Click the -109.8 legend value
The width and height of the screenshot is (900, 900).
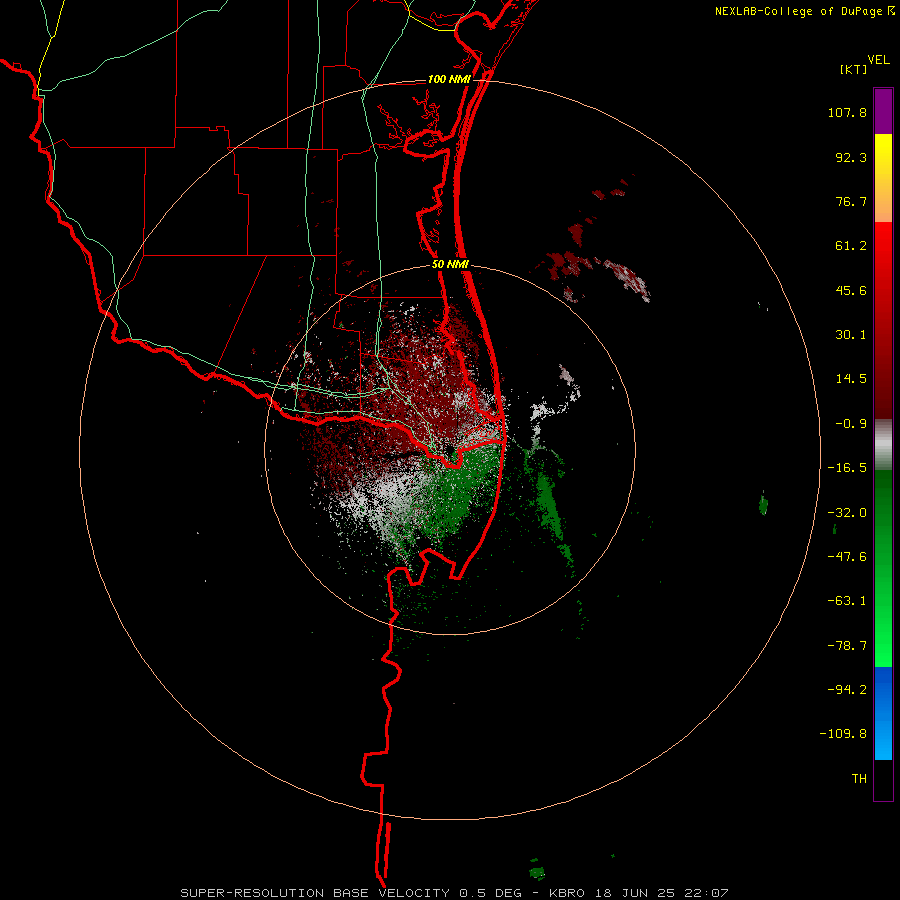[843, 734]
